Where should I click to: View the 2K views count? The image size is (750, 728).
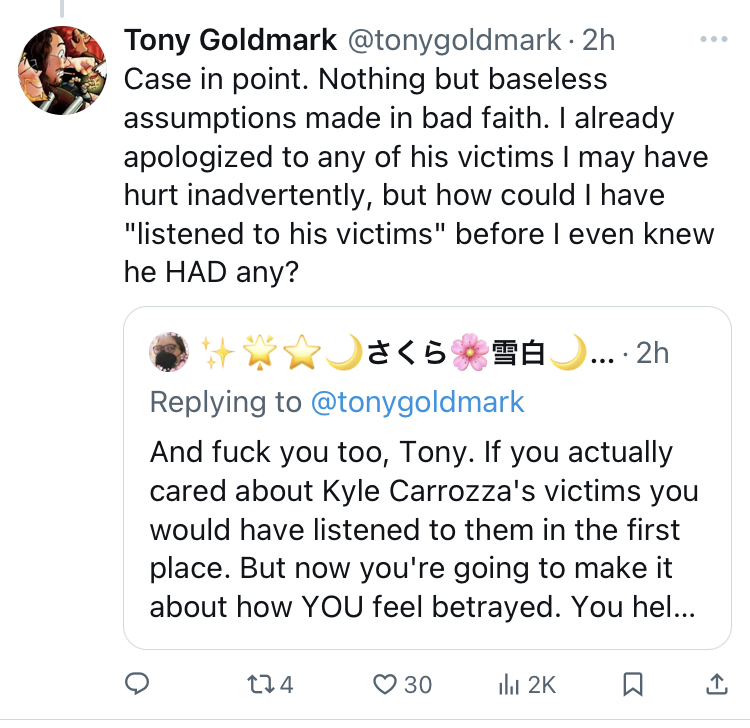pos(542,684)
